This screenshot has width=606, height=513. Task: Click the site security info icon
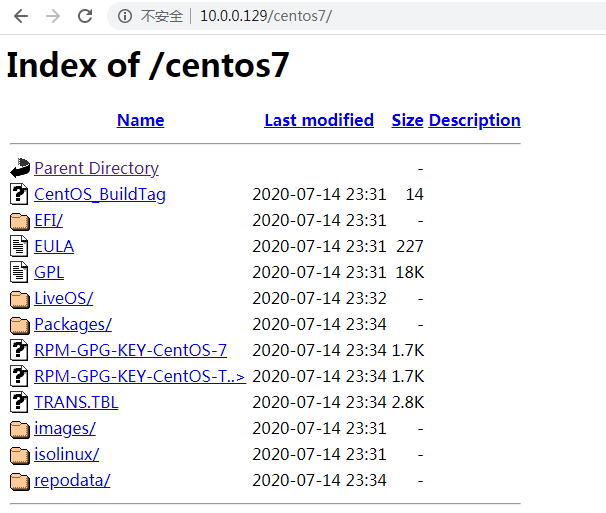click(125, 16)
